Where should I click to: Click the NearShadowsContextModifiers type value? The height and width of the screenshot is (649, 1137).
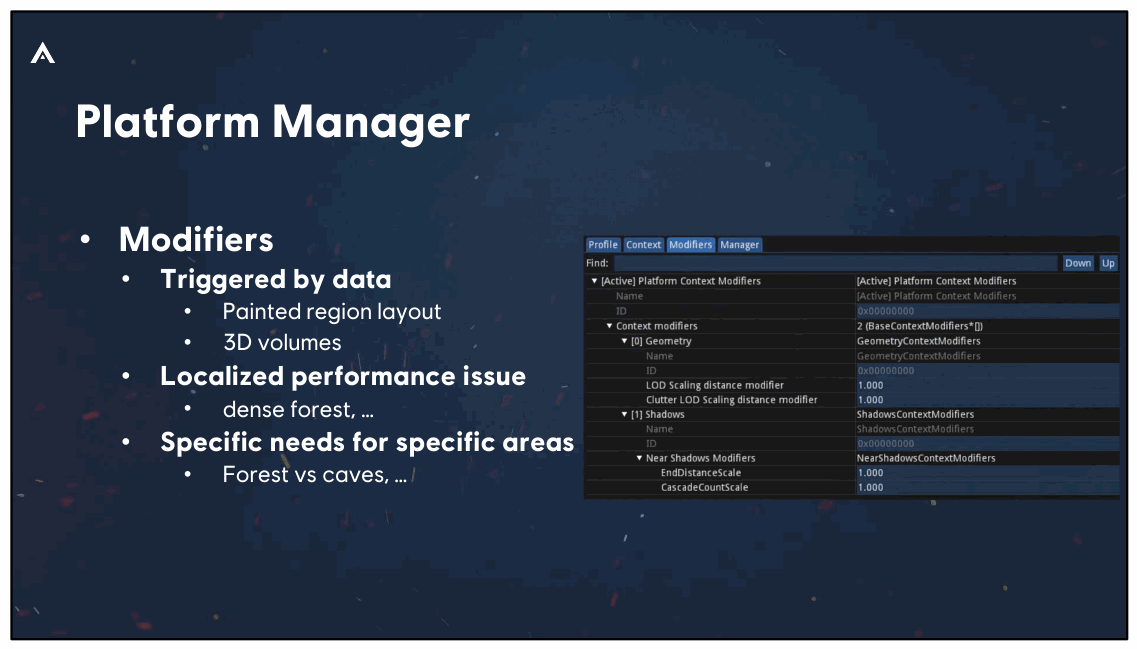coord(926,458)
